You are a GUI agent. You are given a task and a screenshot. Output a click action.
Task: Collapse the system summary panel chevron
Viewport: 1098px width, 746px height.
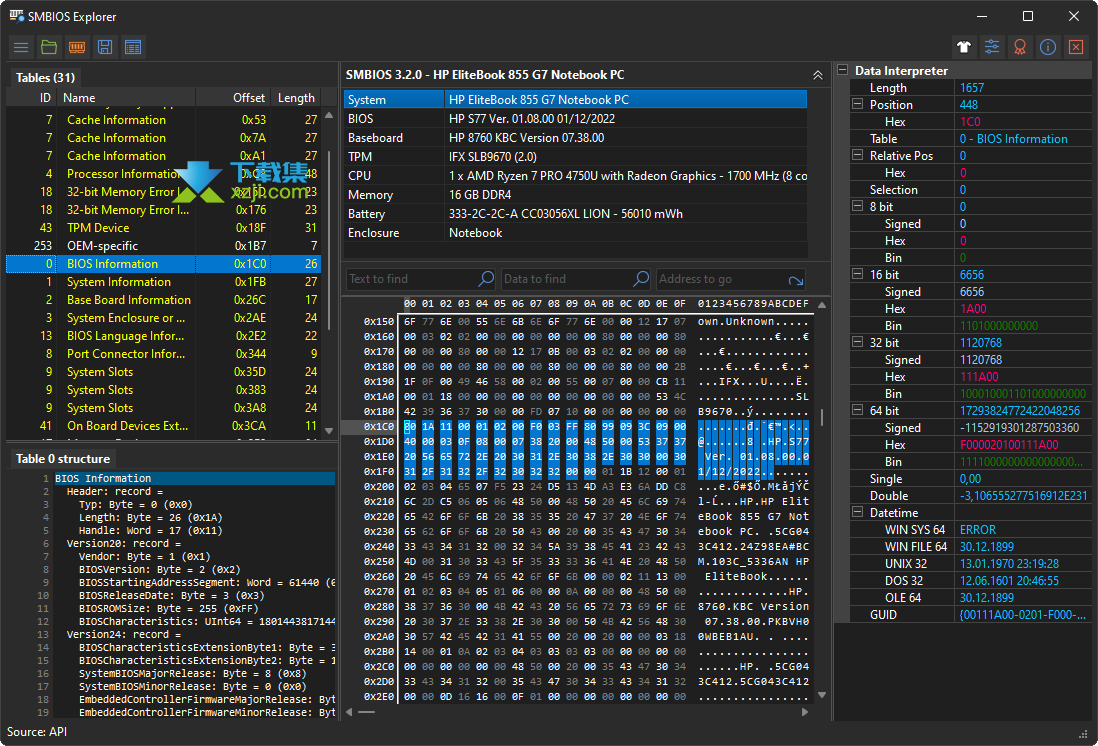point(817,75)
